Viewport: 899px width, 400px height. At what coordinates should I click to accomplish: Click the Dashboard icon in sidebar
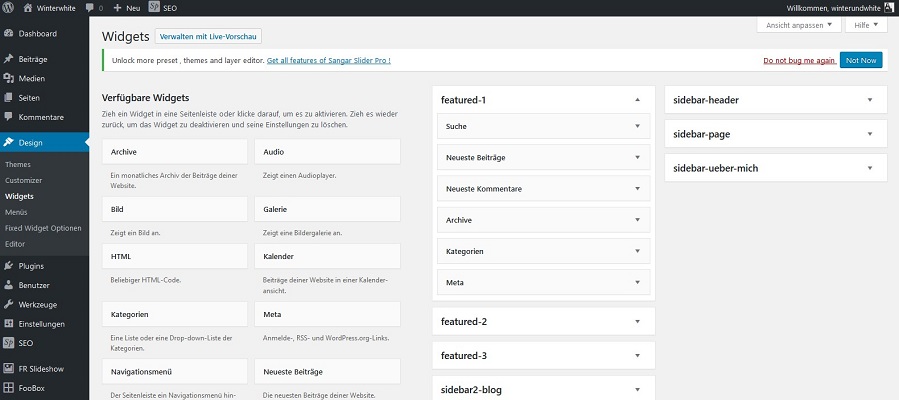coord(9,34)
